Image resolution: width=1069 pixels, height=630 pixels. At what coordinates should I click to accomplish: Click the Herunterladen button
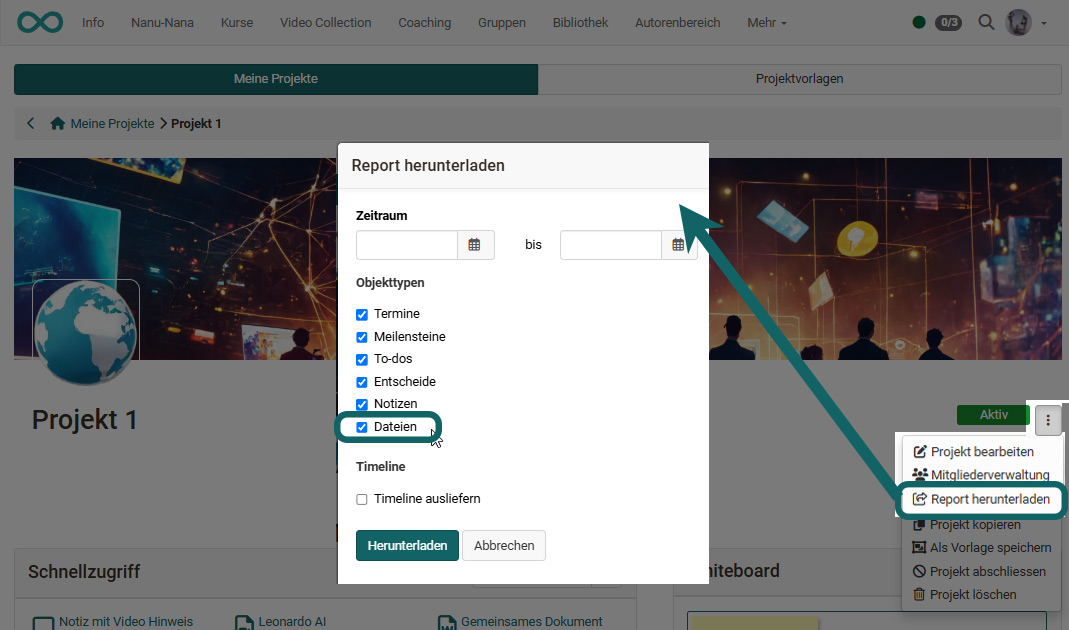[x=407, y=545]
